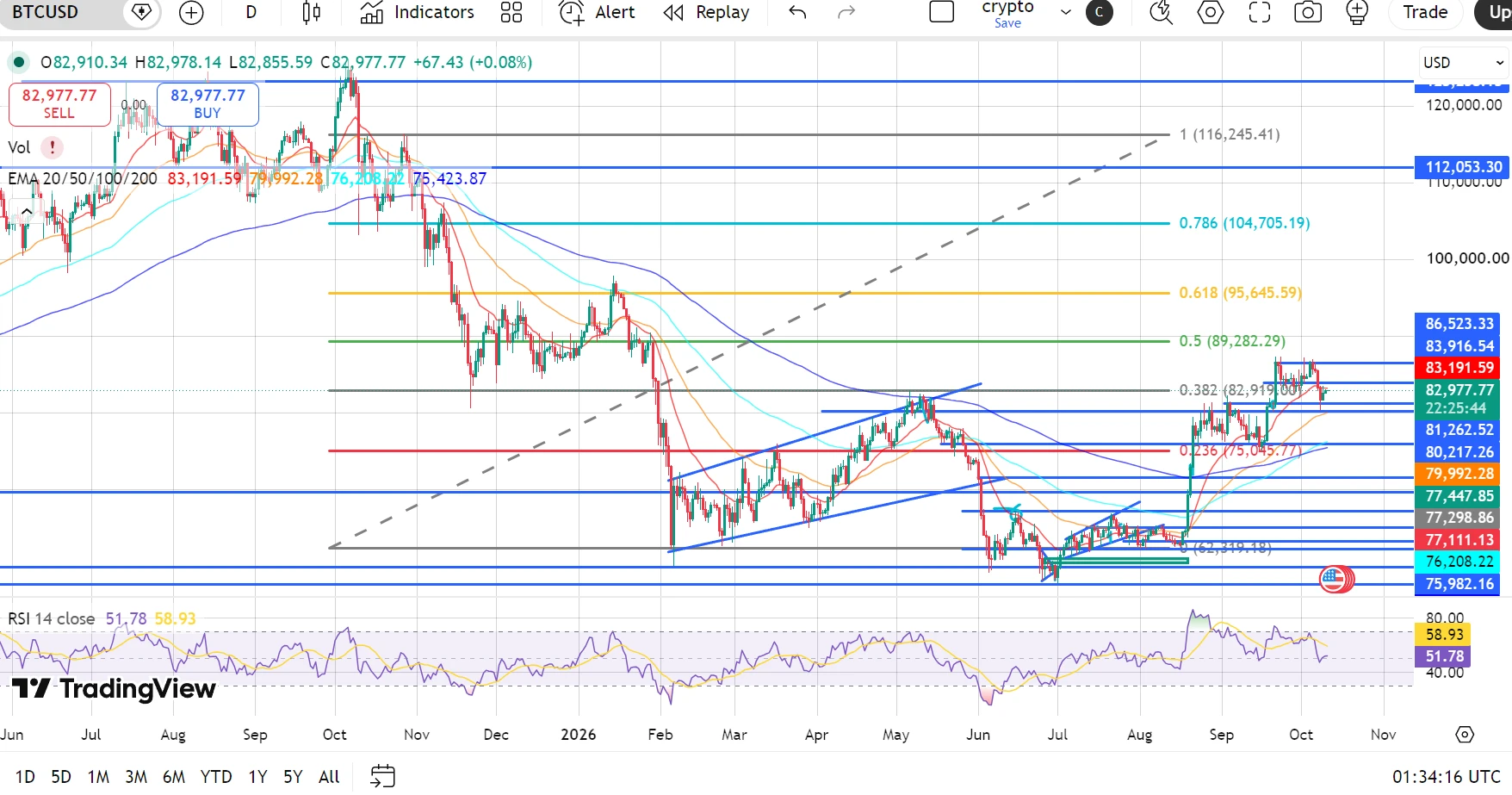Click the 82,977.77 SELL button
This screenshot has height=795, width=1512.
tap(59, 104)
